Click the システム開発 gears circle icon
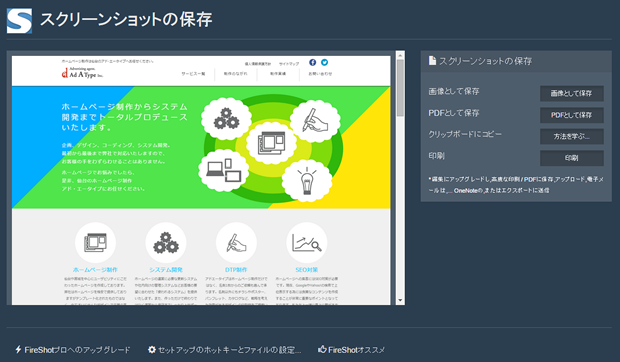 click(166, 243)
